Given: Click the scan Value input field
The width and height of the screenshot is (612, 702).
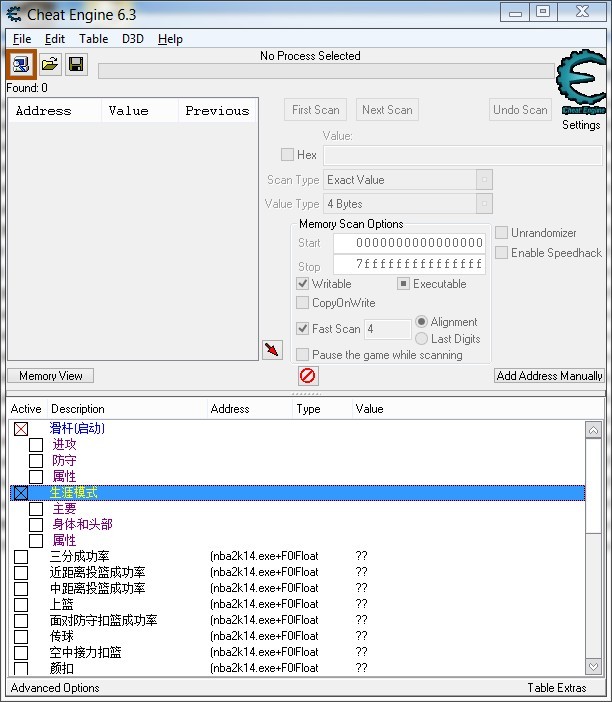Looking at the screenshot, I should (463, 155).
